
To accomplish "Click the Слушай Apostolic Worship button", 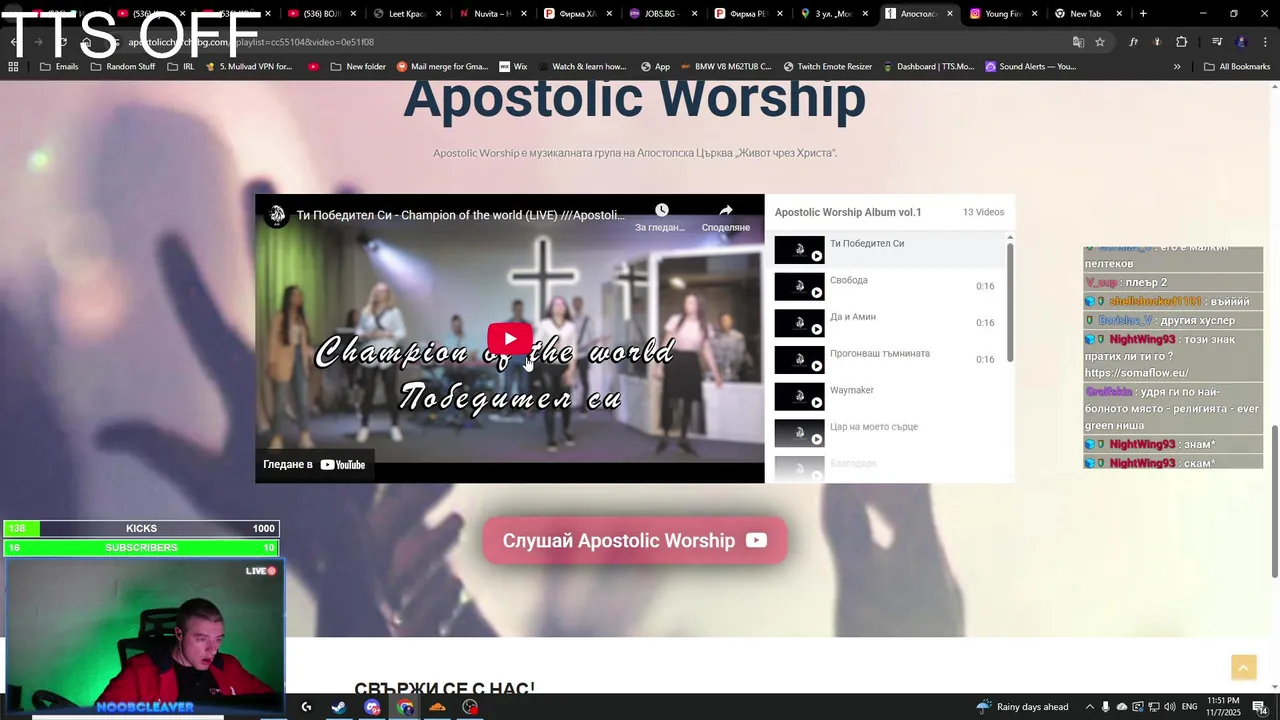I will tap(635, 540).
